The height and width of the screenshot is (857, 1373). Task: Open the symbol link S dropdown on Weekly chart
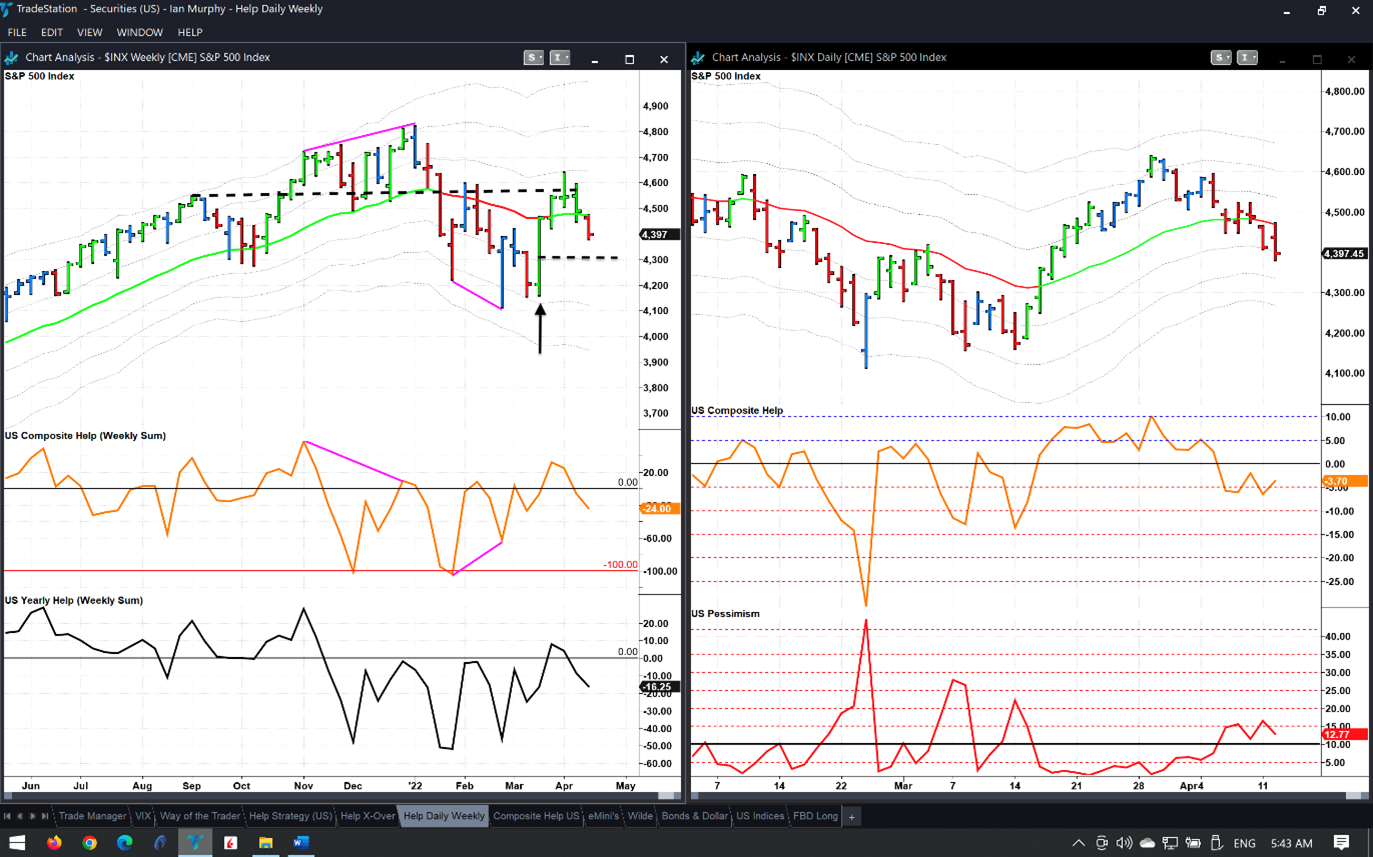tap(535, 58)
